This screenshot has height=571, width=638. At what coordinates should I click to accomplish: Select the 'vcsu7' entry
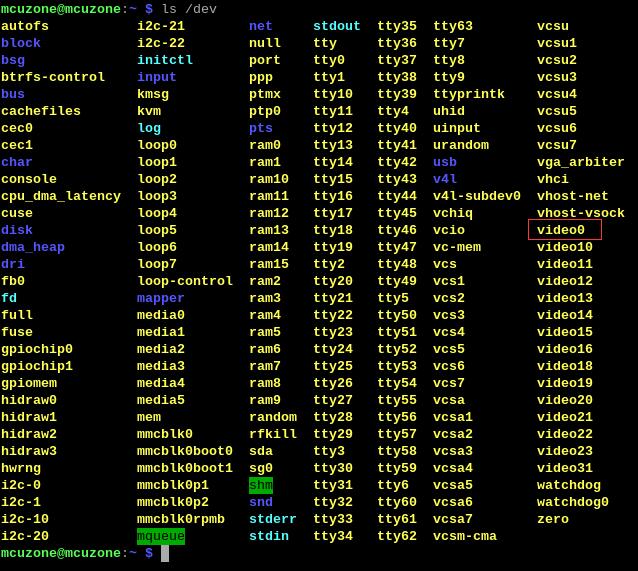[x=557, y=145]
